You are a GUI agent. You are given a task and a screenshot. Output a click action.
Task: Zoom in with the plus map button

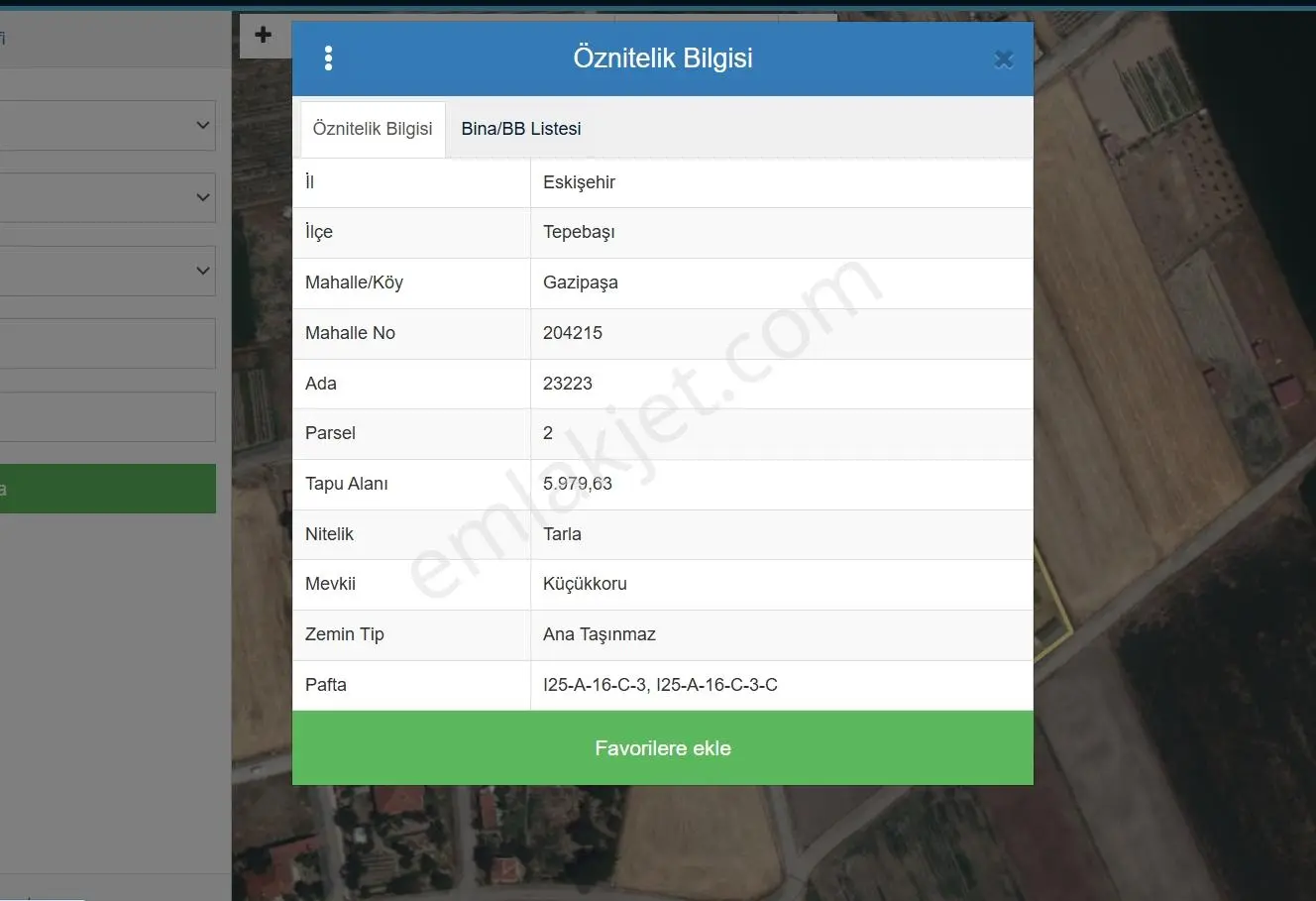[264, 35]
